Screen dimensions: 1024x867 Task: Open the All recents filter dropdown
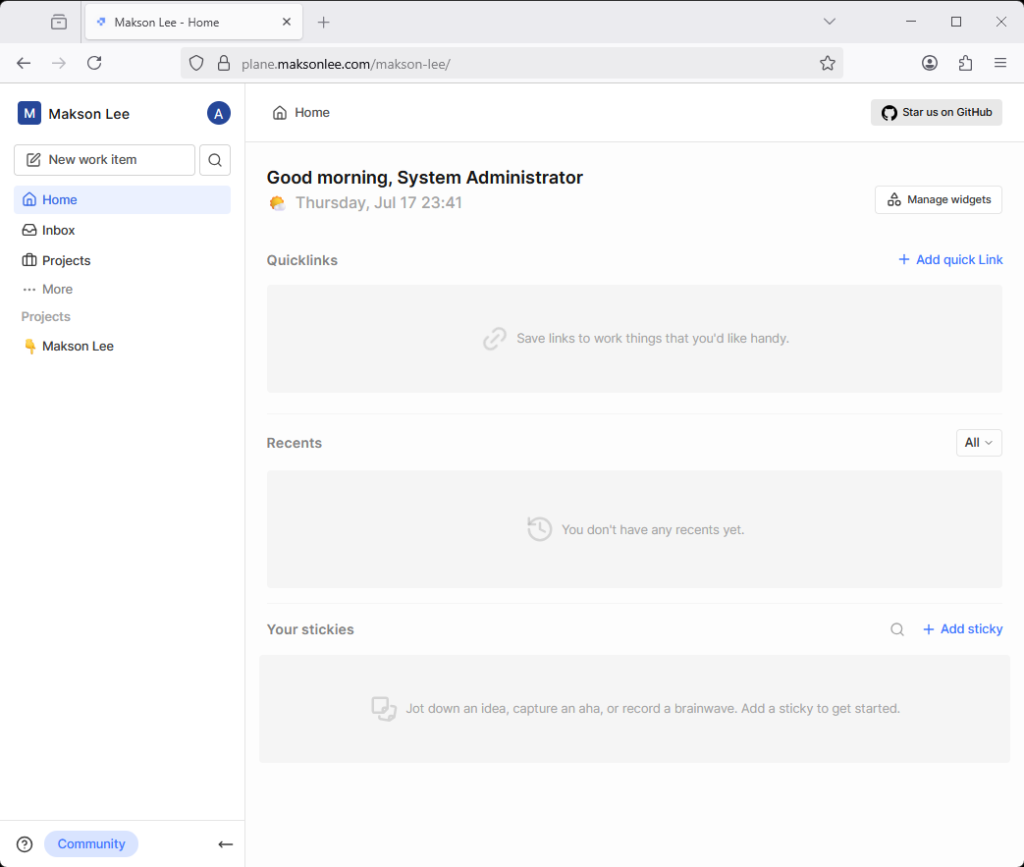(979, 443)
